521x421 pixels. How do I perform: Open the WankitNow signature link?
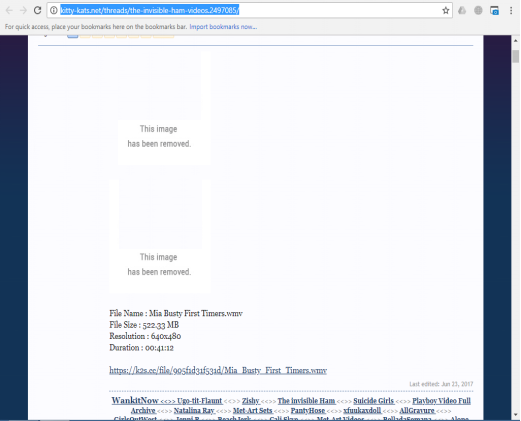pos(135,400)
